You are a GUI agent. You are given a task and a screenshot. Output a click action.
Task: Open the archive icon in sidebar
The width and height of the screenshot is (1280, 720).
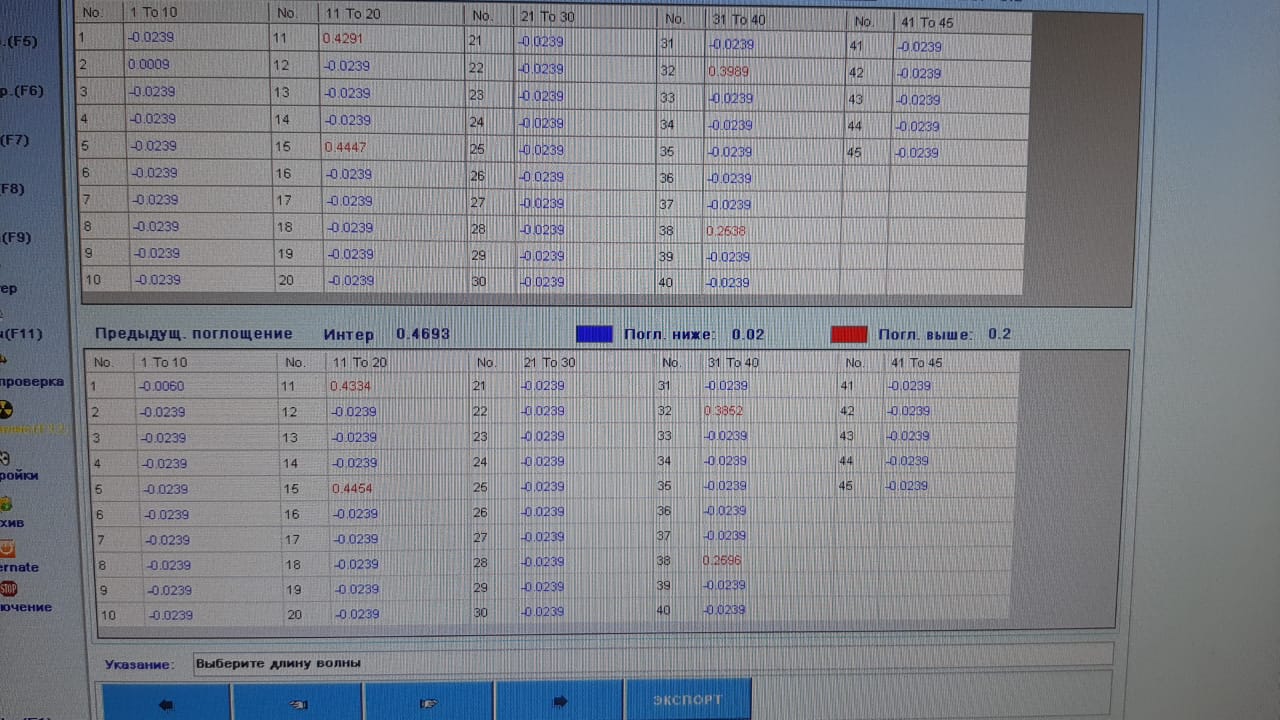(x=6, y=503)
